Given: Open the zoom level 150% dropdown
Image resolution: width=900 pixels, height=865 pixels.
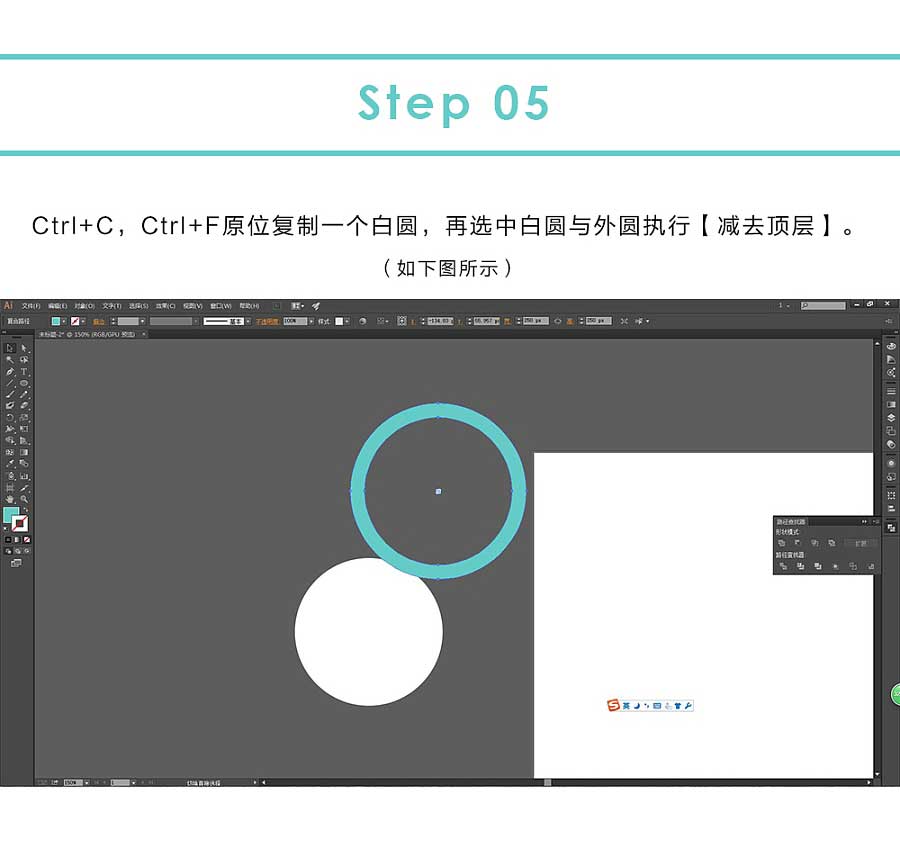Looking at the screenshot, I should click(87, 782).
